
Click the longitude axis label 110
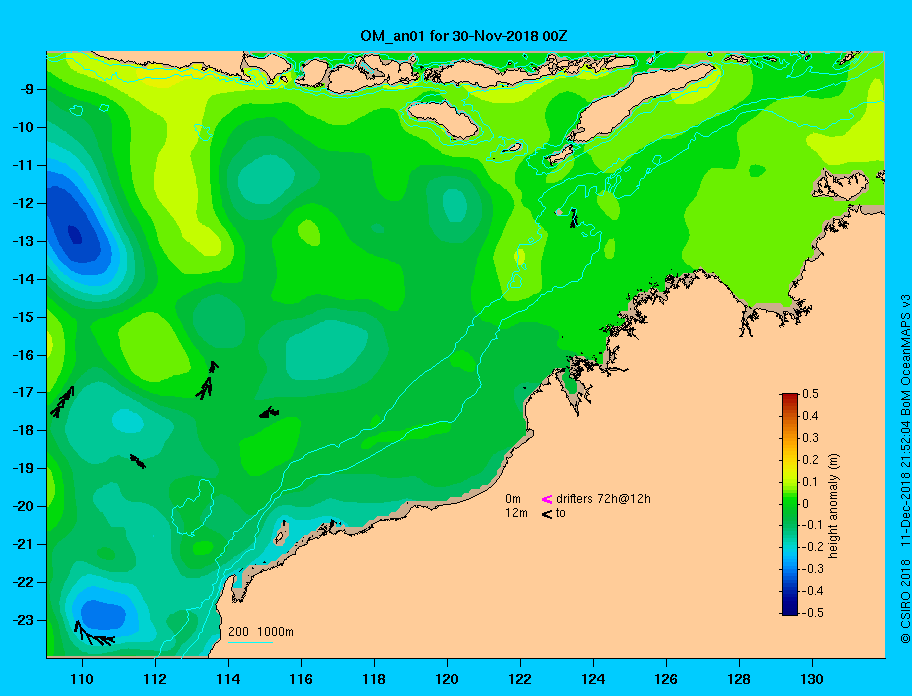(x=82, y=679)
